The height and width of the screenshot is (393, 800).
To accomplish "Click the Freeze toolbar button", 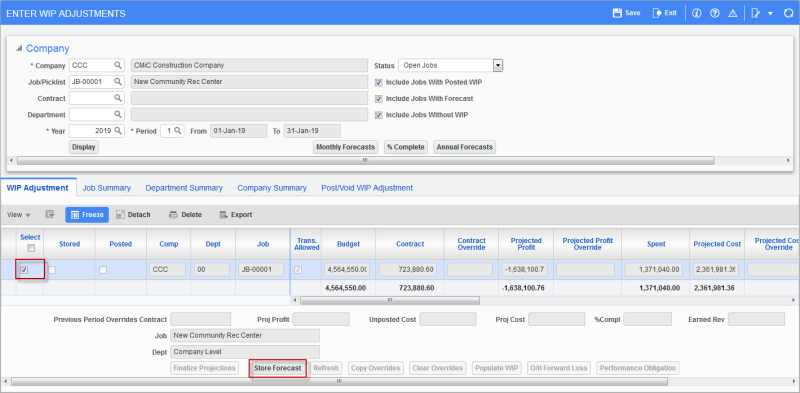I will [x=87, y=215].
